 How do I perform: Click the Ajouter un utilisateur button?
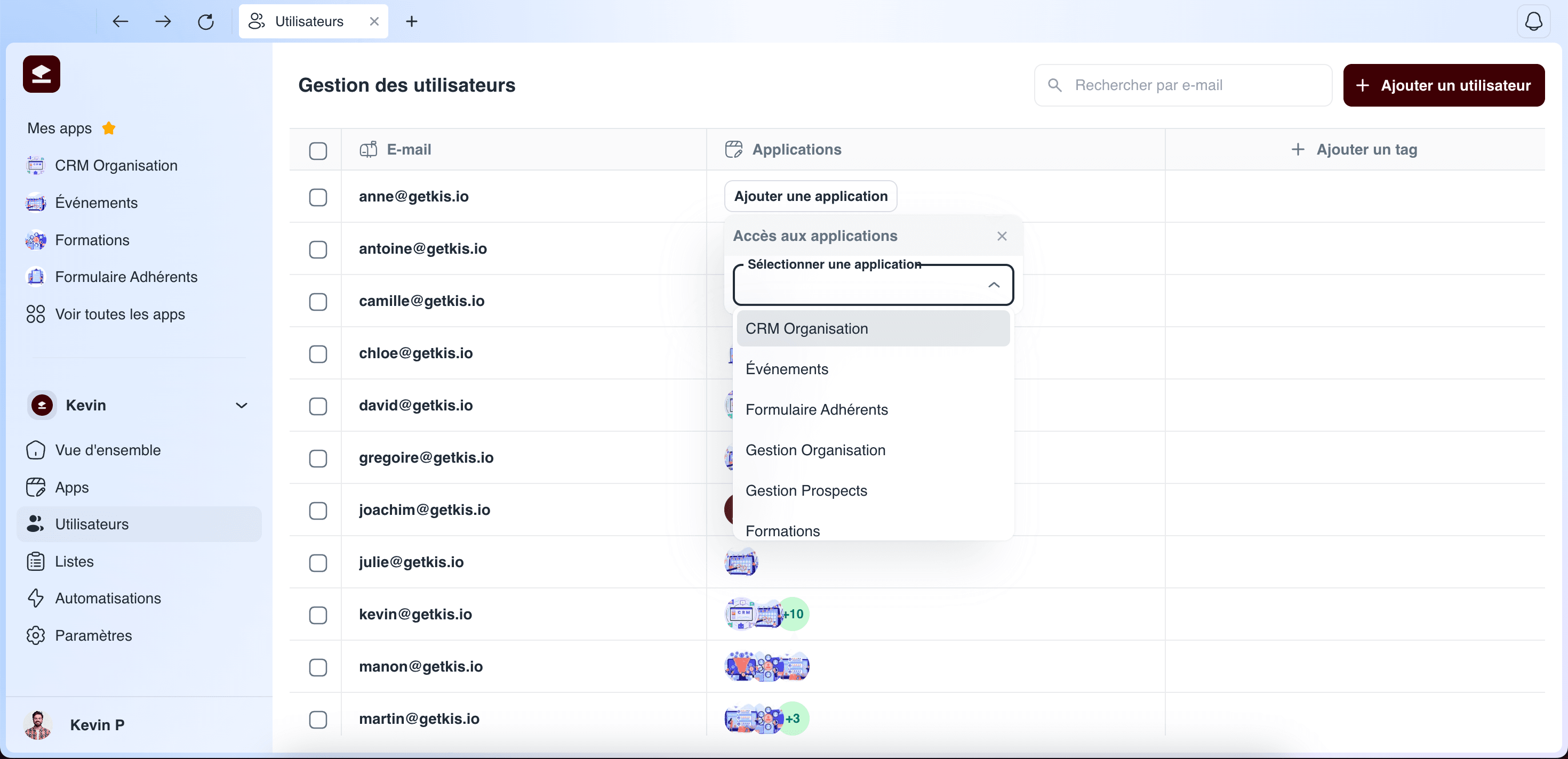point(1443,85)
